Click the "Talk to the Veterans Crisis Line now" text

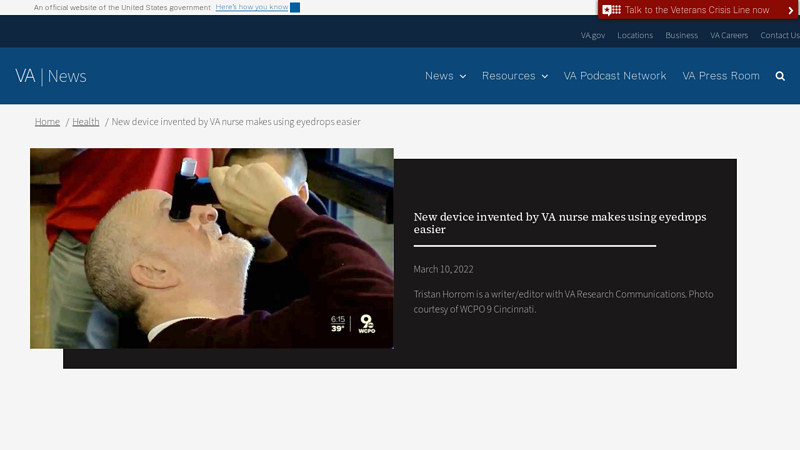click(697, 10)
